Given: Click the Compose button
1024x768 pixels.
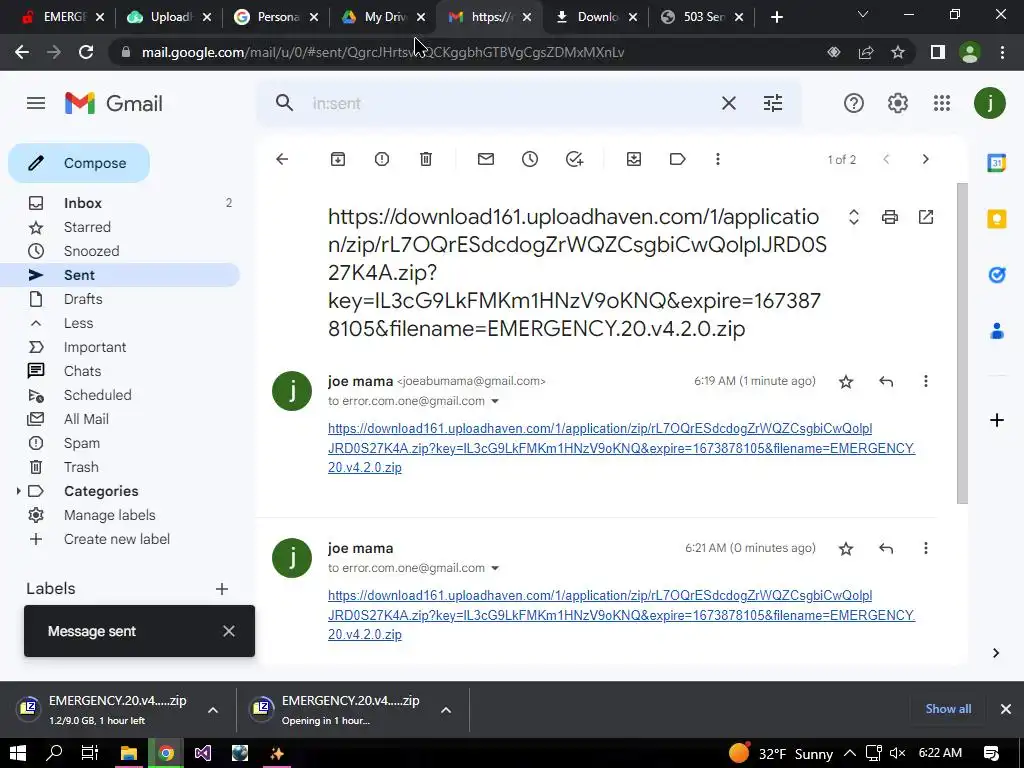Looking at the screenshot, I should pos(79,163).
